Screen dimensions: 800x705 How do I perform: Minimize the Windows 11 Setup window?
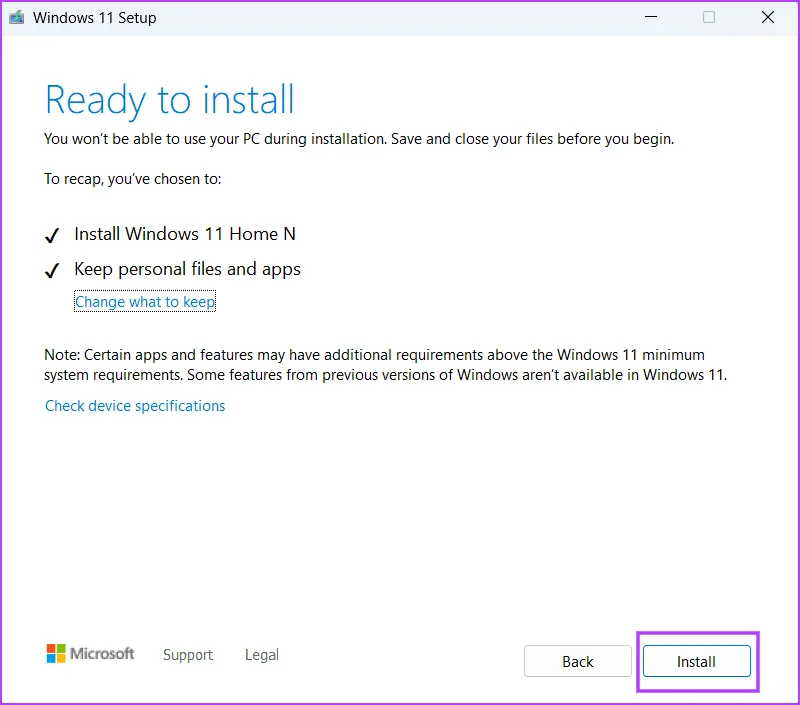pyautogui.click(x=651, y=17)
